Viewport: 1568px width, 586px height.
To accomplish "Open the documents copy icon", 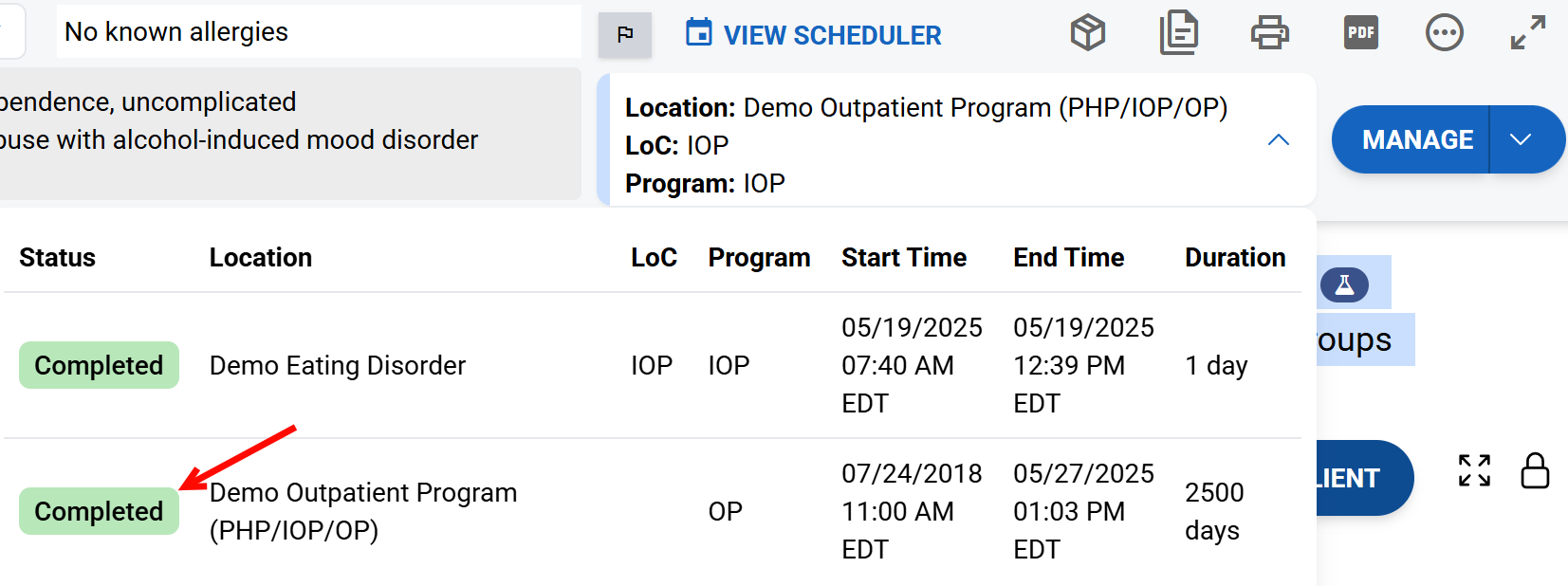I will coord(1179,33).
